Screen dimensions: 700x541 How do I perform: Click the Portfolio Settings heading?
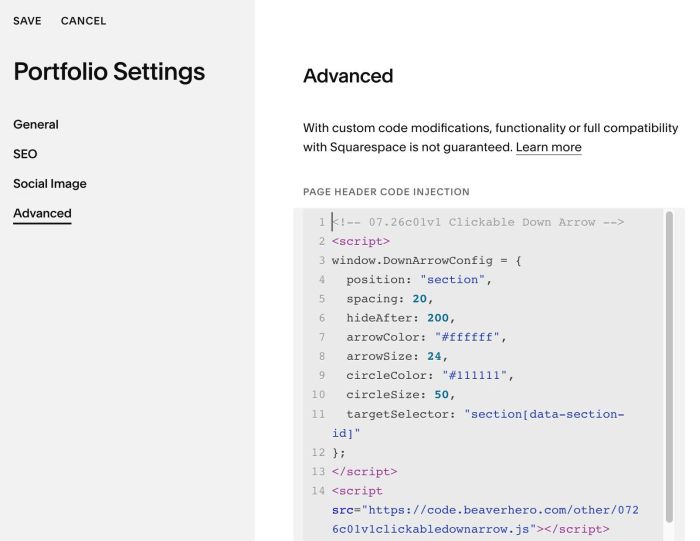click(109, 71)
